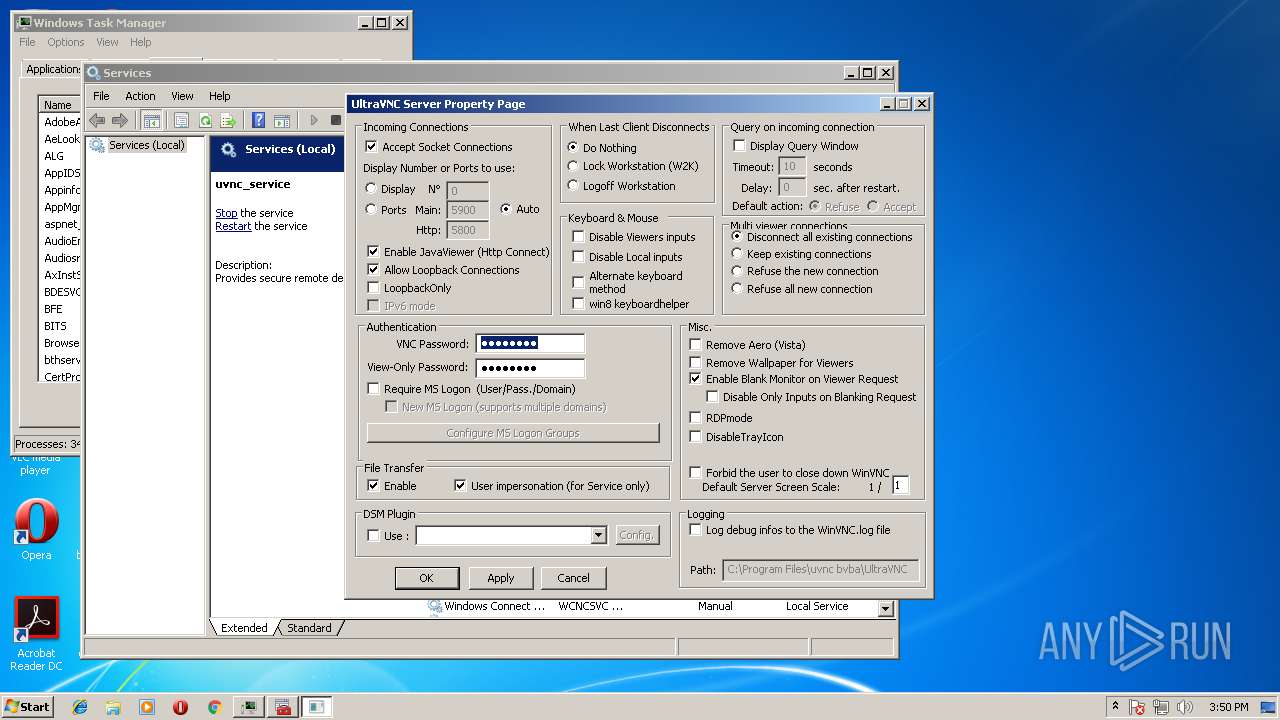The height and width of the screenshot is (720, 1280).
Task: Switch to Standard tab in Services
Action: pyautogui.click(x=309, y=628)
